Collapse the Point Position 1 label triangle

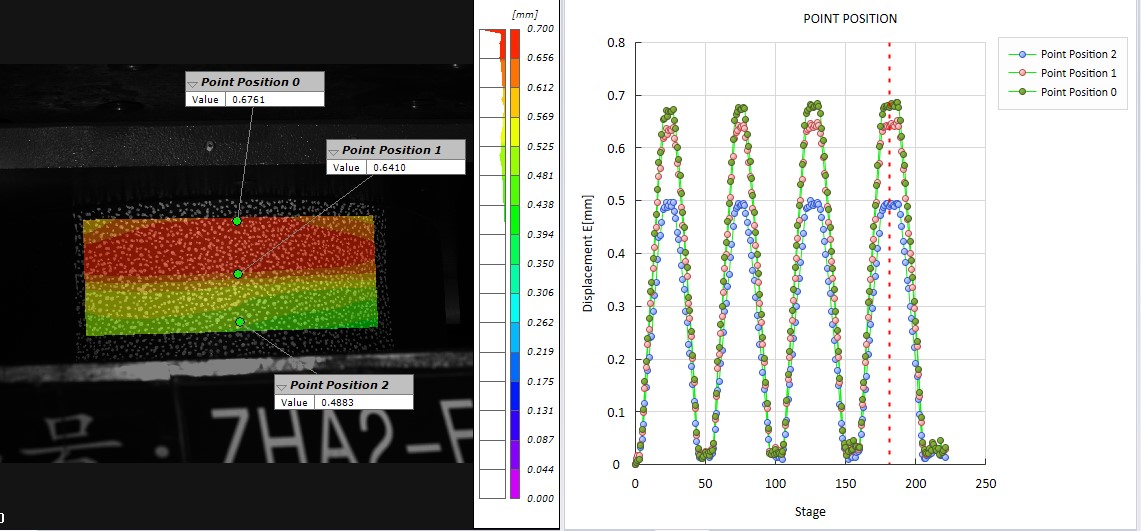(335, 151)
